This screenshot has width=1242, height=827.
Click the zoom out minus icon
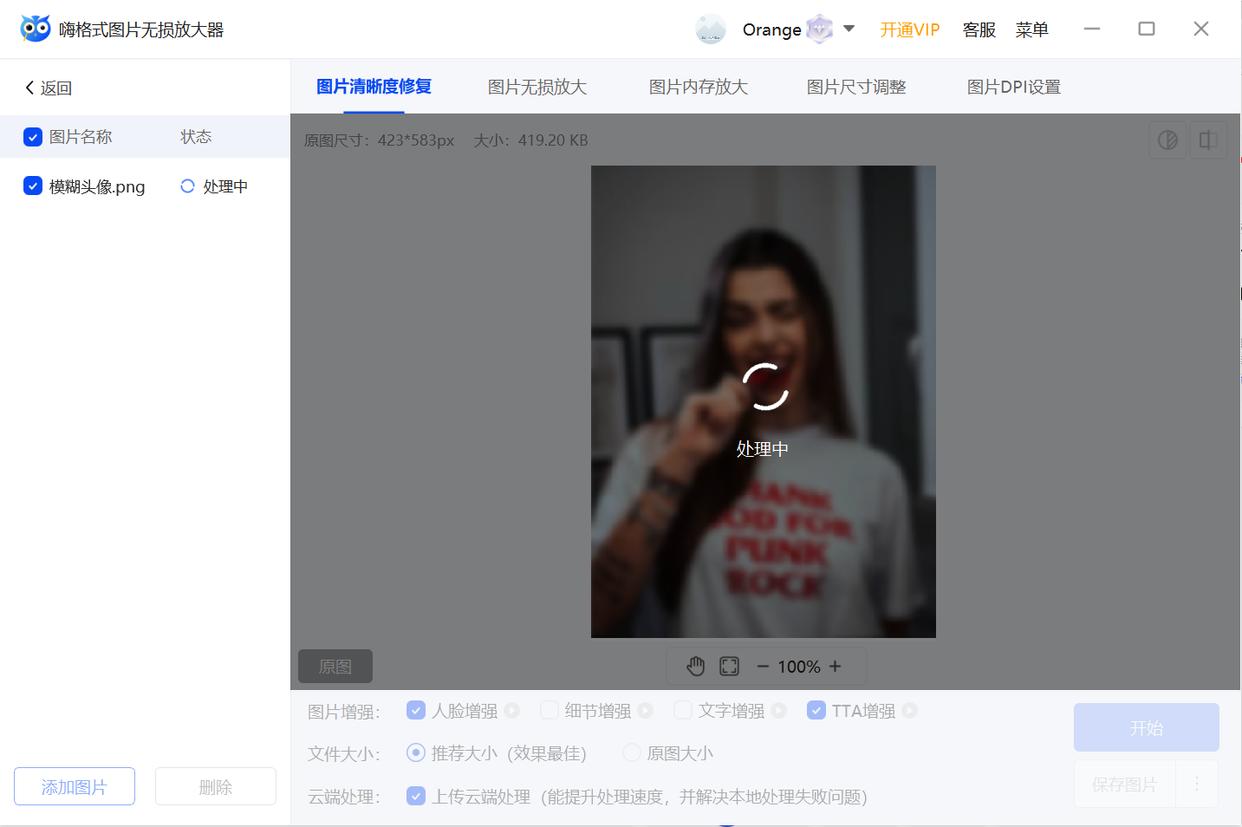762,665
